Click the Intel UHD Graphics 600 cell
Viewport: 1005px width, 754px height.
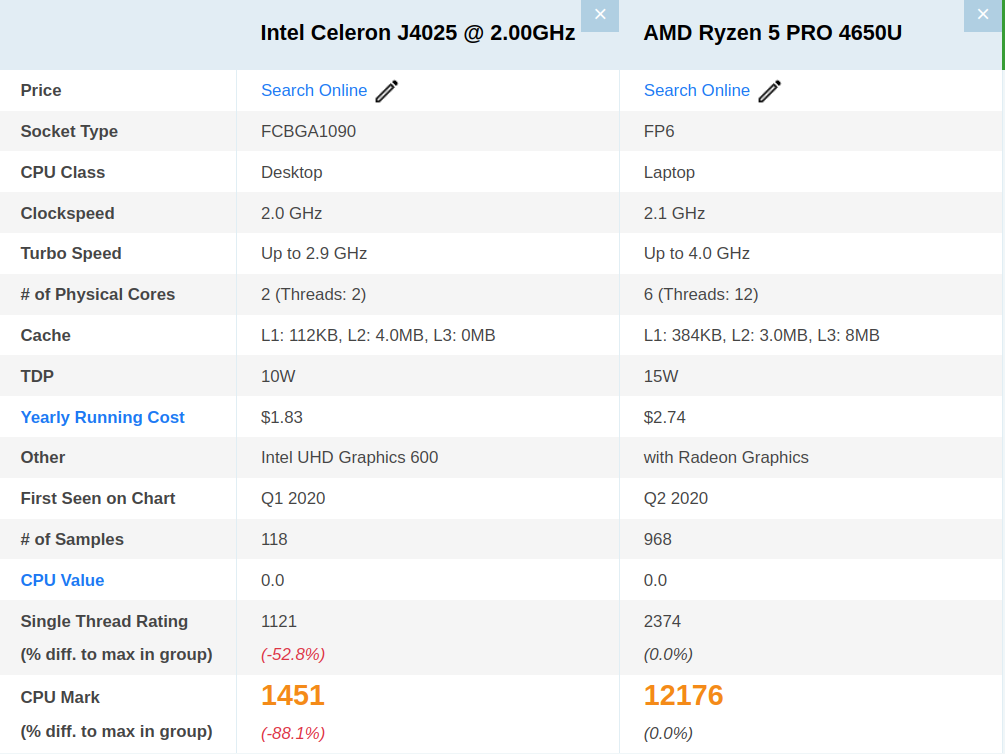(349, 457)
